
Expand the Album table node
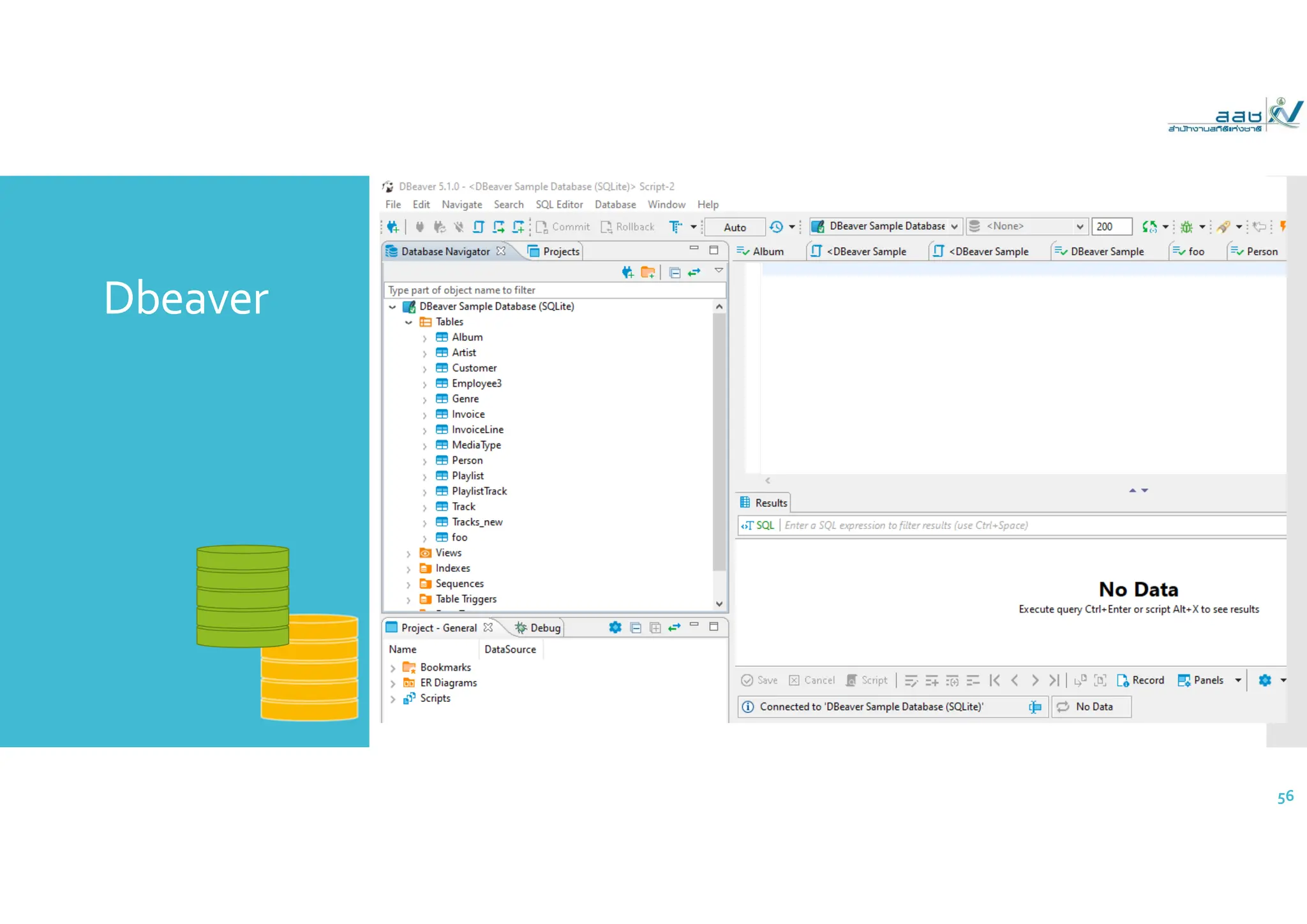click(424, 338)
